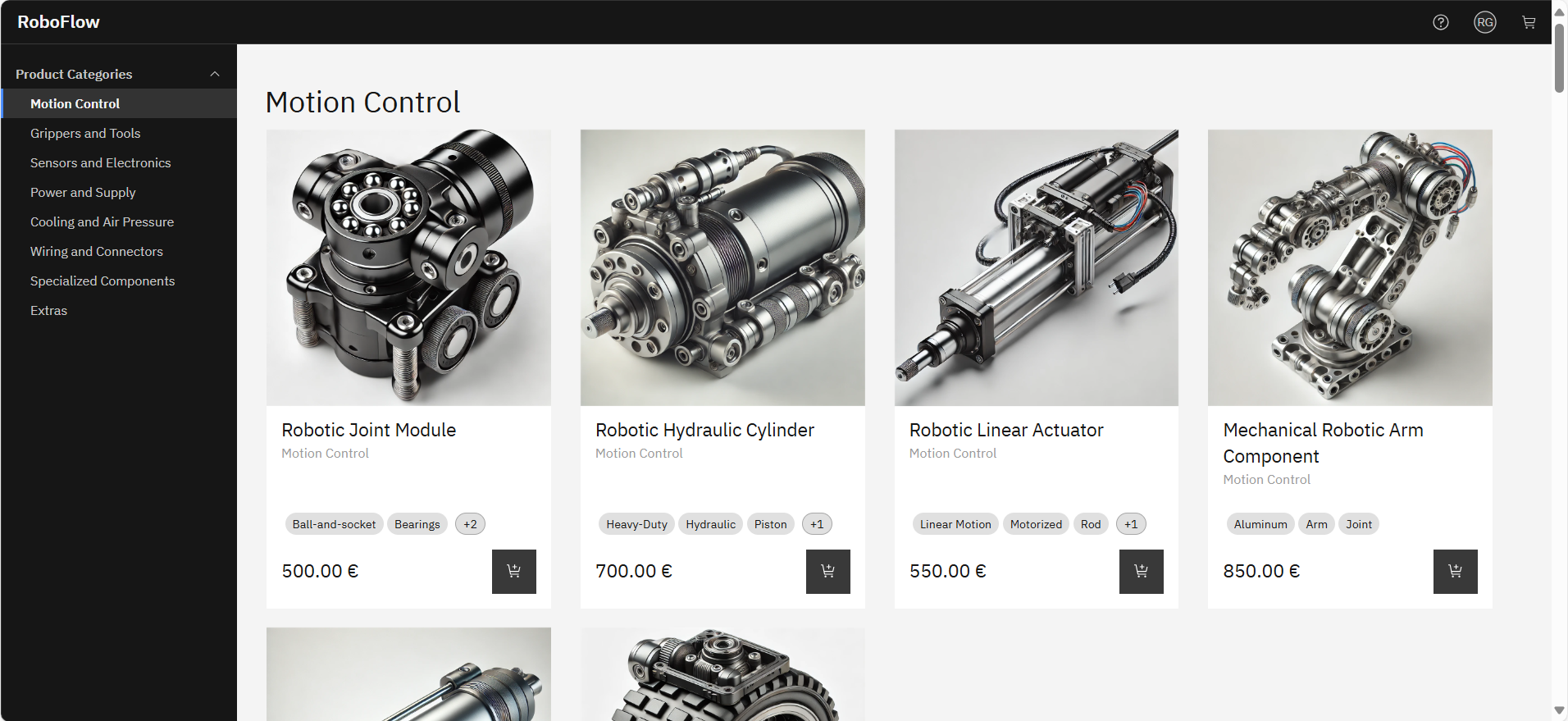This screenshot has width=1568, height=721.
Task: Click the Linear Motion tag
Action: 955,524
